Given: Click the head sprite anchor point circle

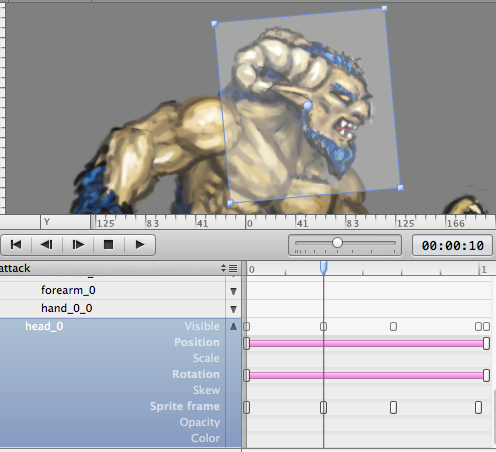Looking at the screenshot, I should (x=308, y=106).
